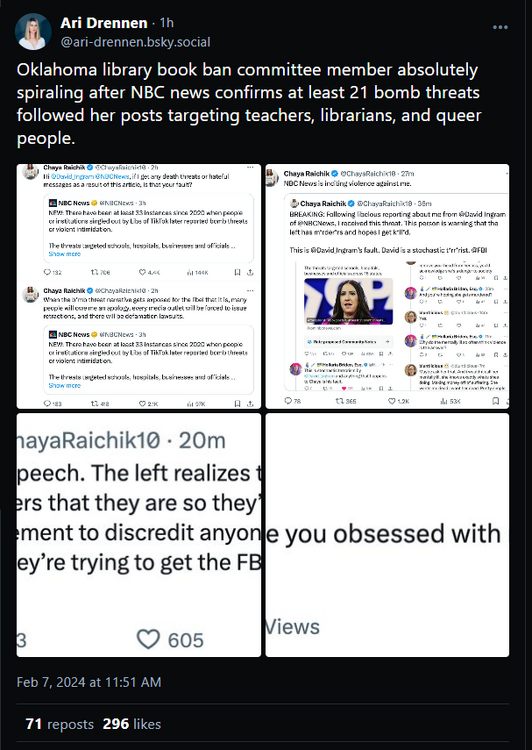
Task: Click the bookmark icon on top-right screenshot
Action: (496, 401)
